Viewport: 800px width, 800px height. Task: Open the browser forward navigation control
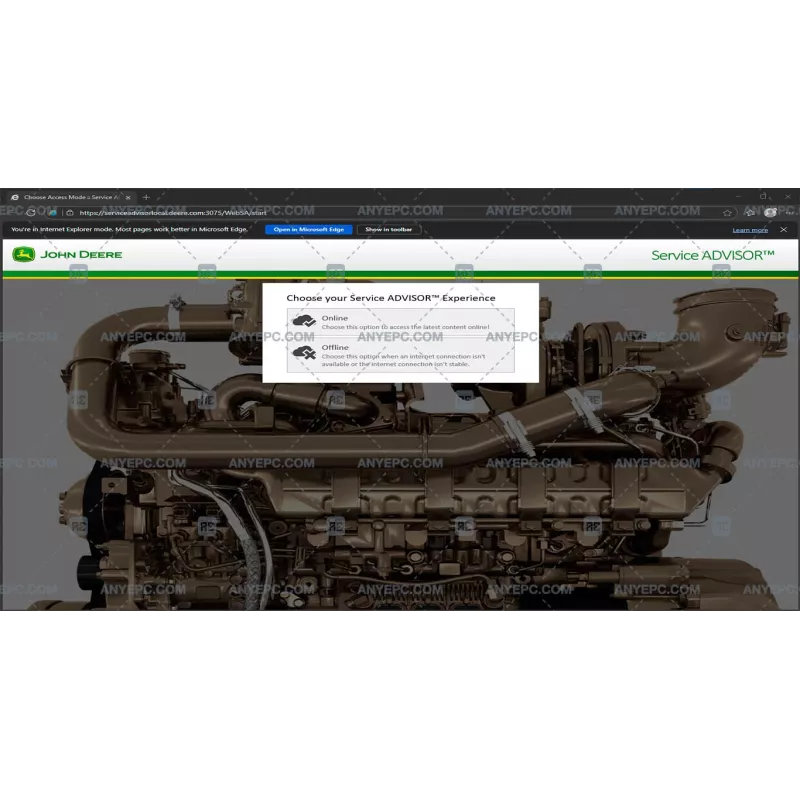21,212
